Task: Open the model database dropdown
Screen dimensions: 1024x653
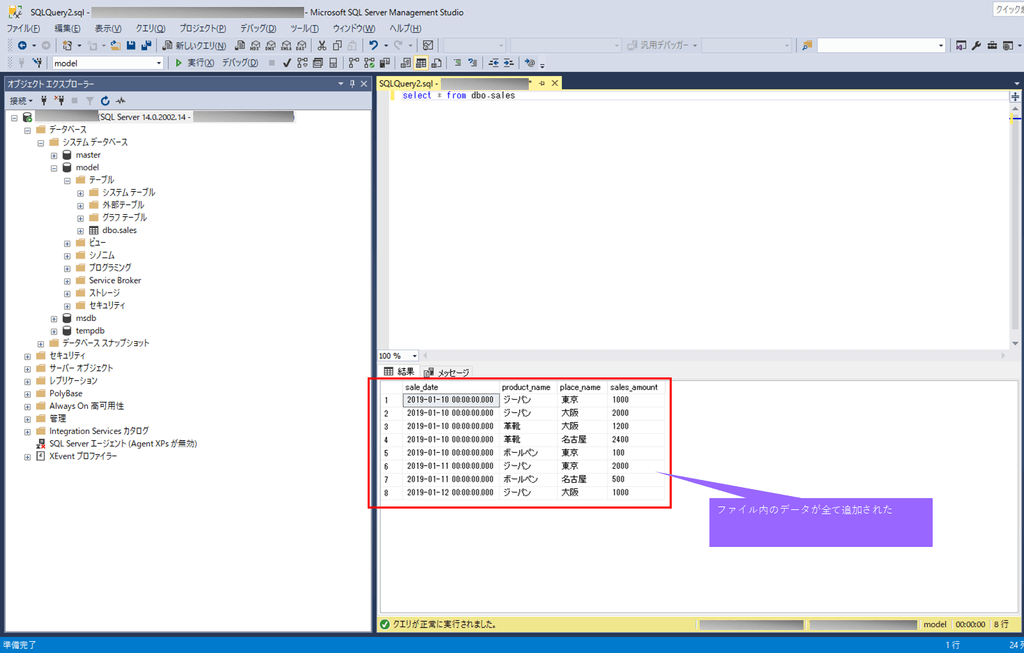Action: tap(157, 62)
